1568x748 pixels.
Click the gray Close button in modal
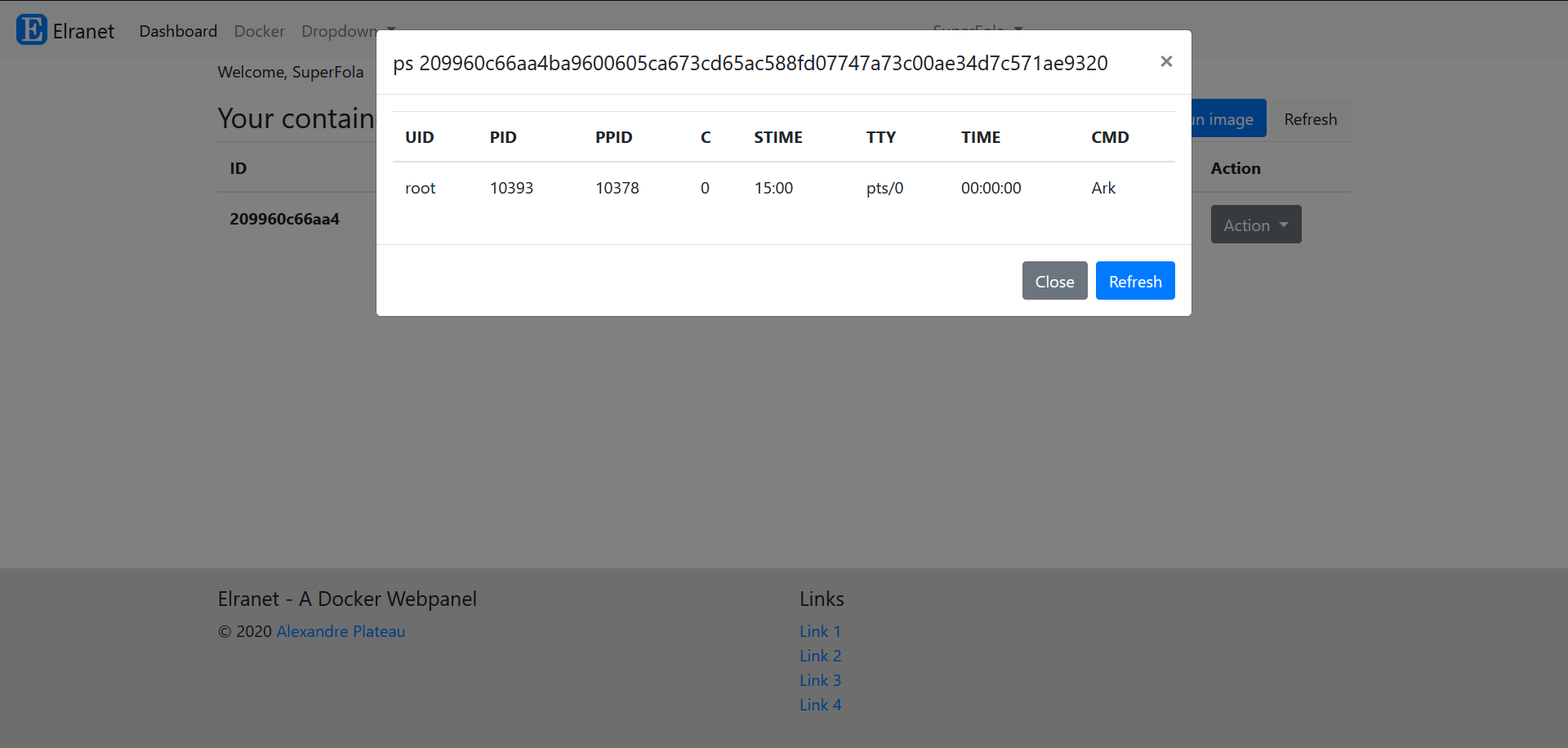pyautogui.click(x=1054, y=281)
